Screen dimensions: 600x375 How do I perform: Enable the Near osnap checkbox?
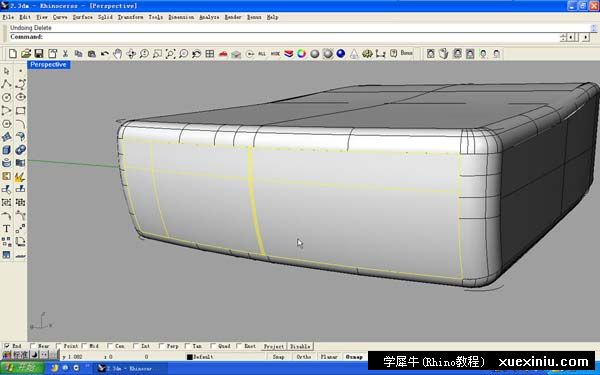point(33,346)
